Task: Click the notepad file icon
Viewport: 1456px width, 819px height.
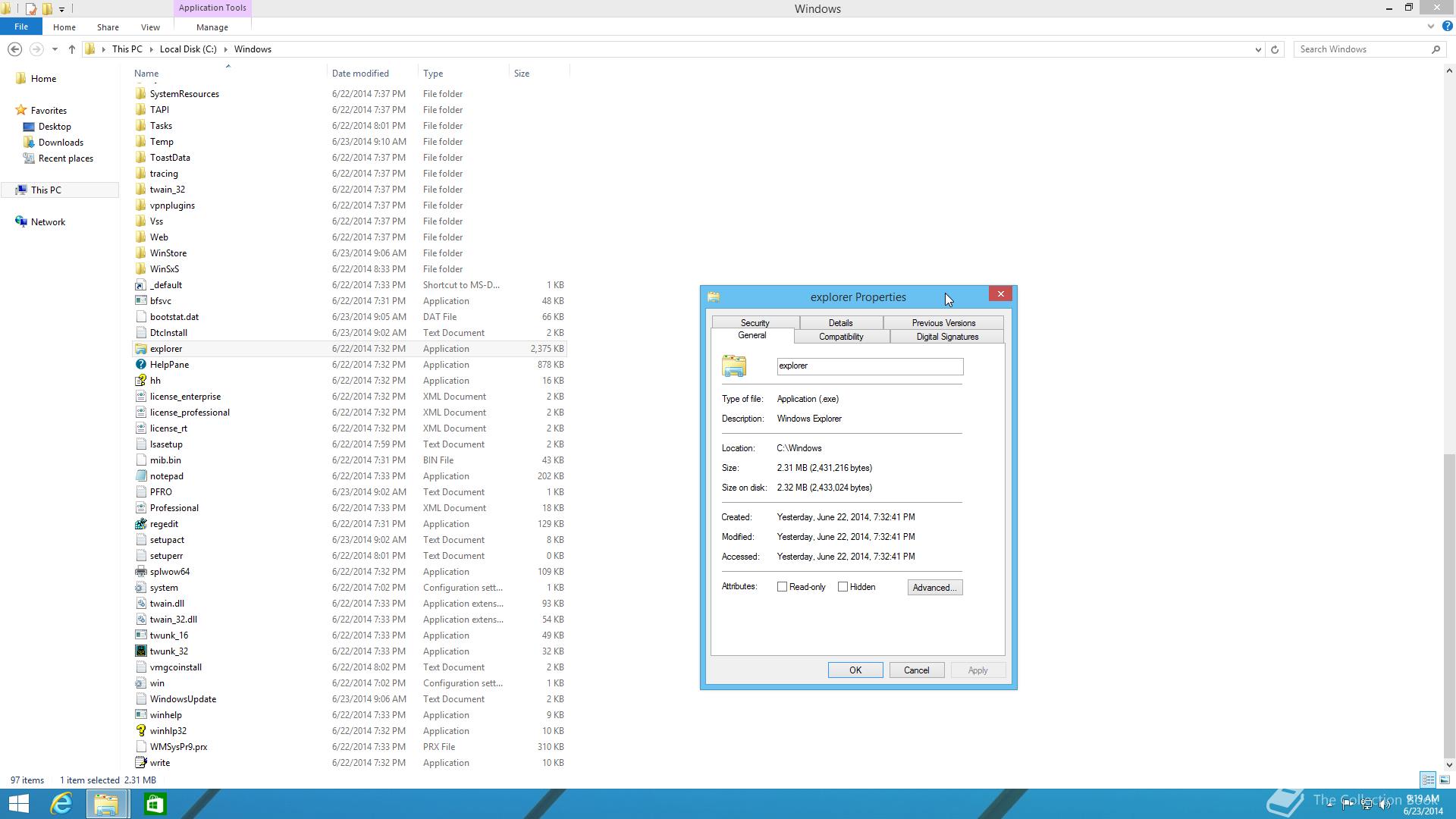Action: coord(140,476)
